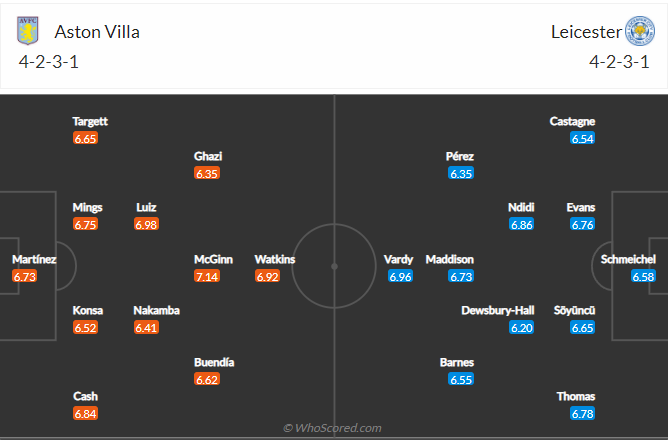Screen dimensions: 670x440
Task: Select Dewsbury-Hall's 6.20 rating badge
Action: click(521, 327)
